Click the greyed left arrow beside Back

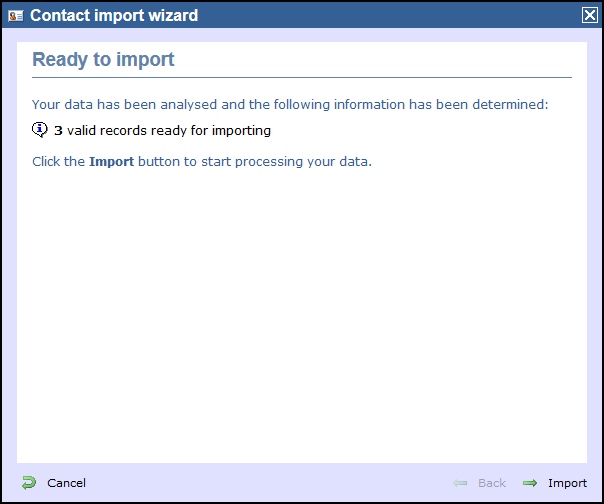[x=460, y=483]
